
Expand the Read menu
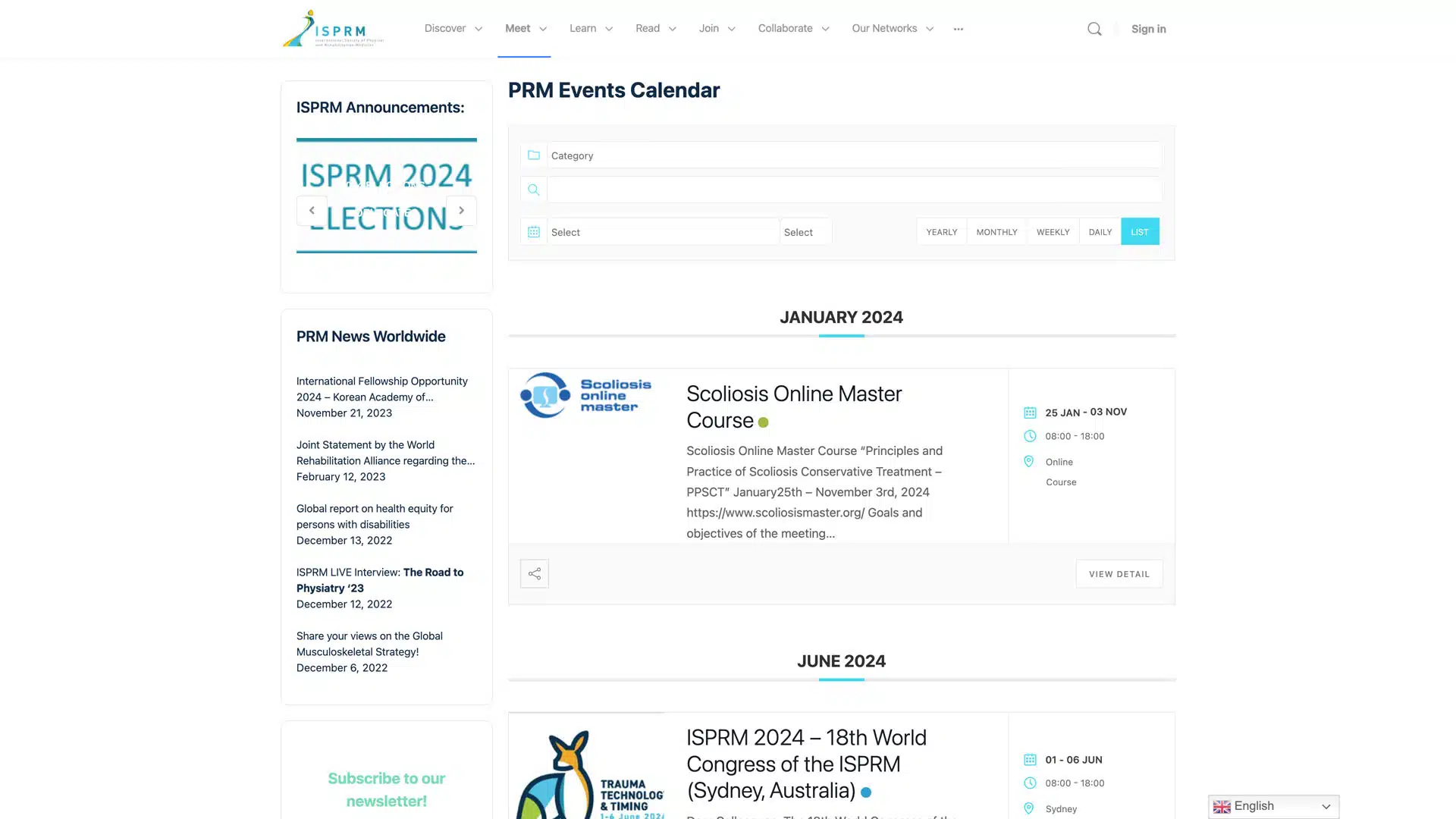(x=656, y=29)
